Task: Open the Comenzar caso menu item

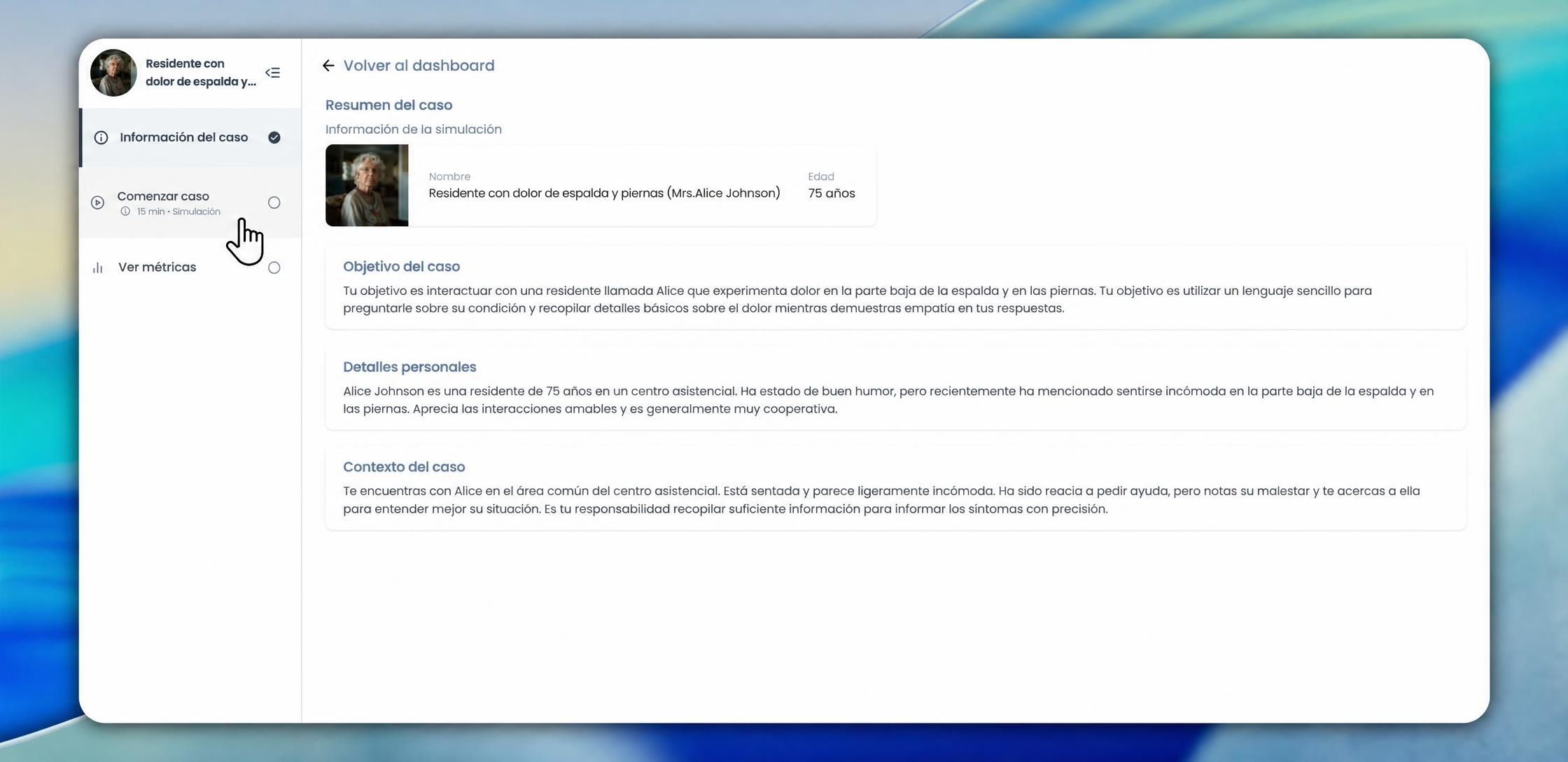Action: coord(190,202)
